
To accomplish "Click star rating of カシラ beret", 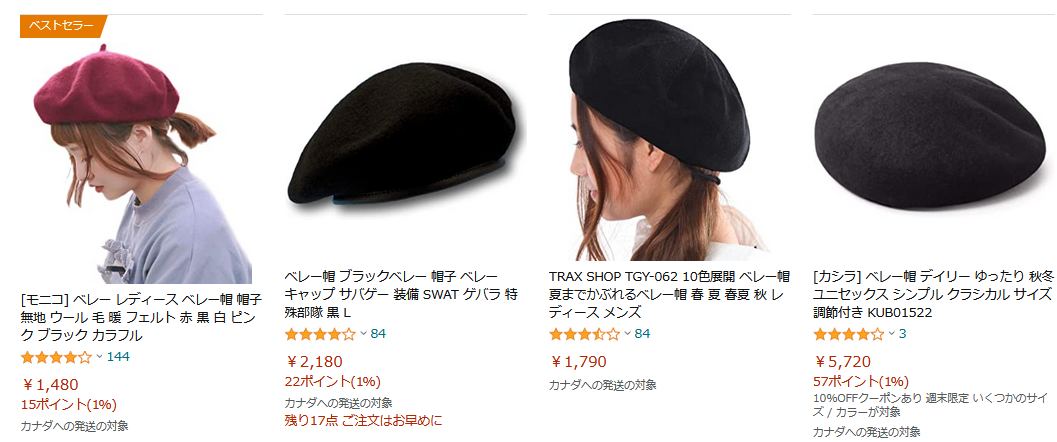I will pos(849,334).
